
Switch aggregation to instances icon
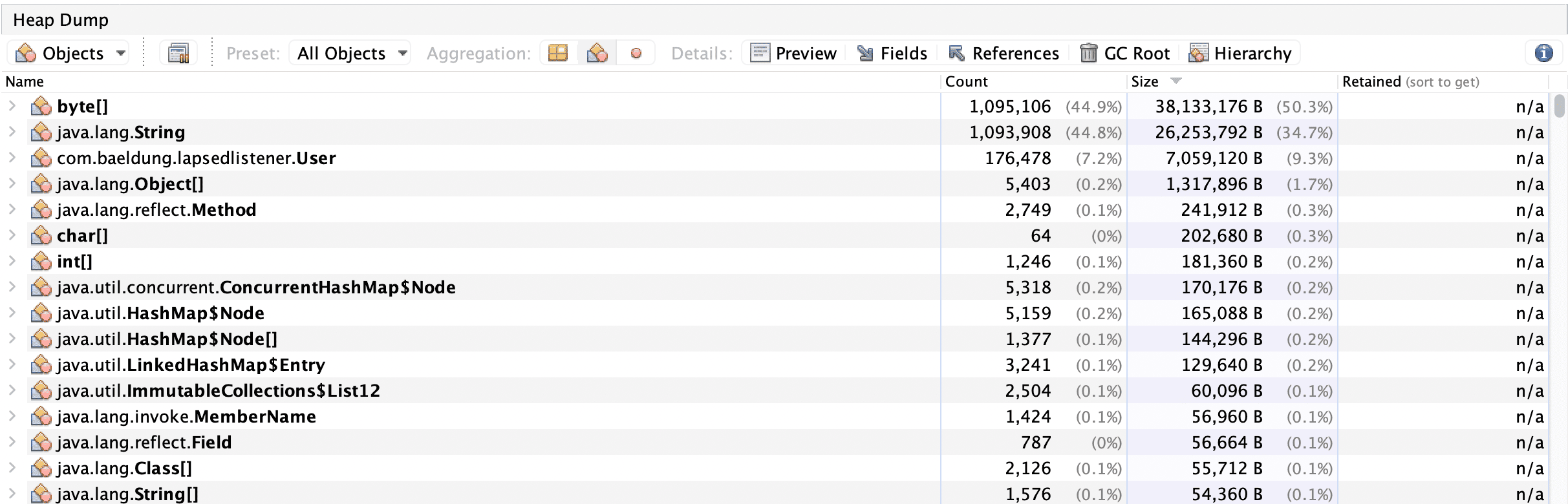coord(636,53)
